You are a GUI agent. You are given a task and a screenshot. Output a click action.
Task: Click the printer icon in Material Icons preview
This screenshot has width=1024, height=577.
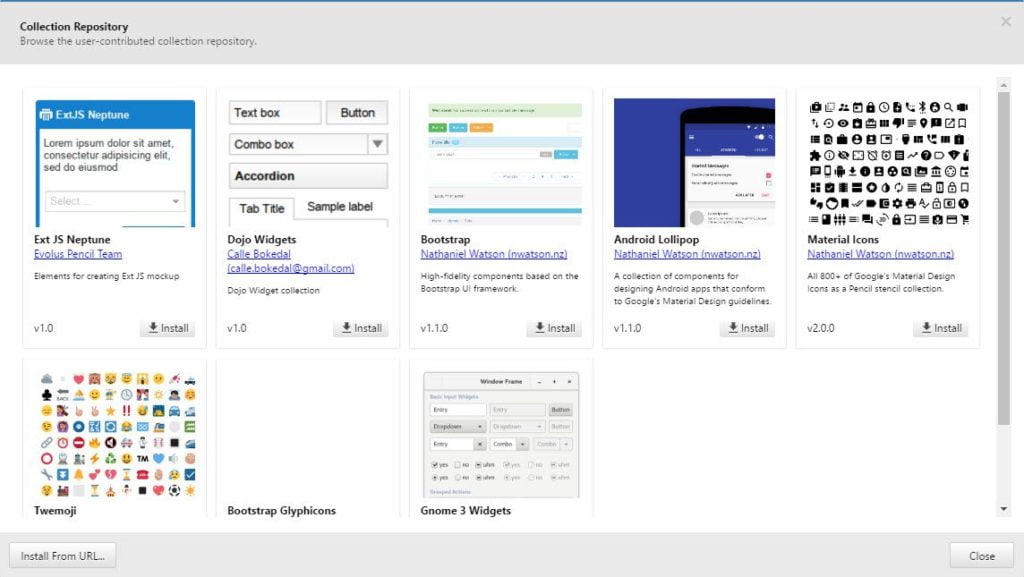tap(909, 203)
